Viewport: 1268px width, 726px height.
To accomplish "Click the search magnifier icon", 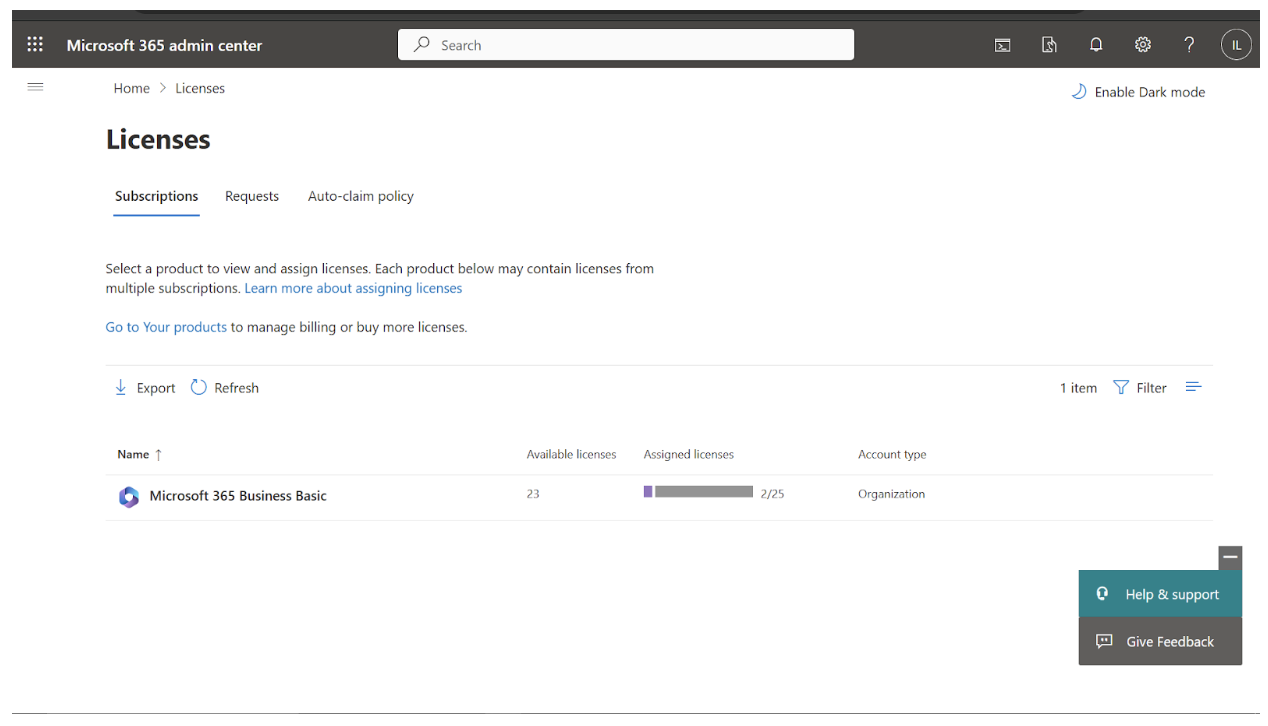I will [x=422, y=45].
